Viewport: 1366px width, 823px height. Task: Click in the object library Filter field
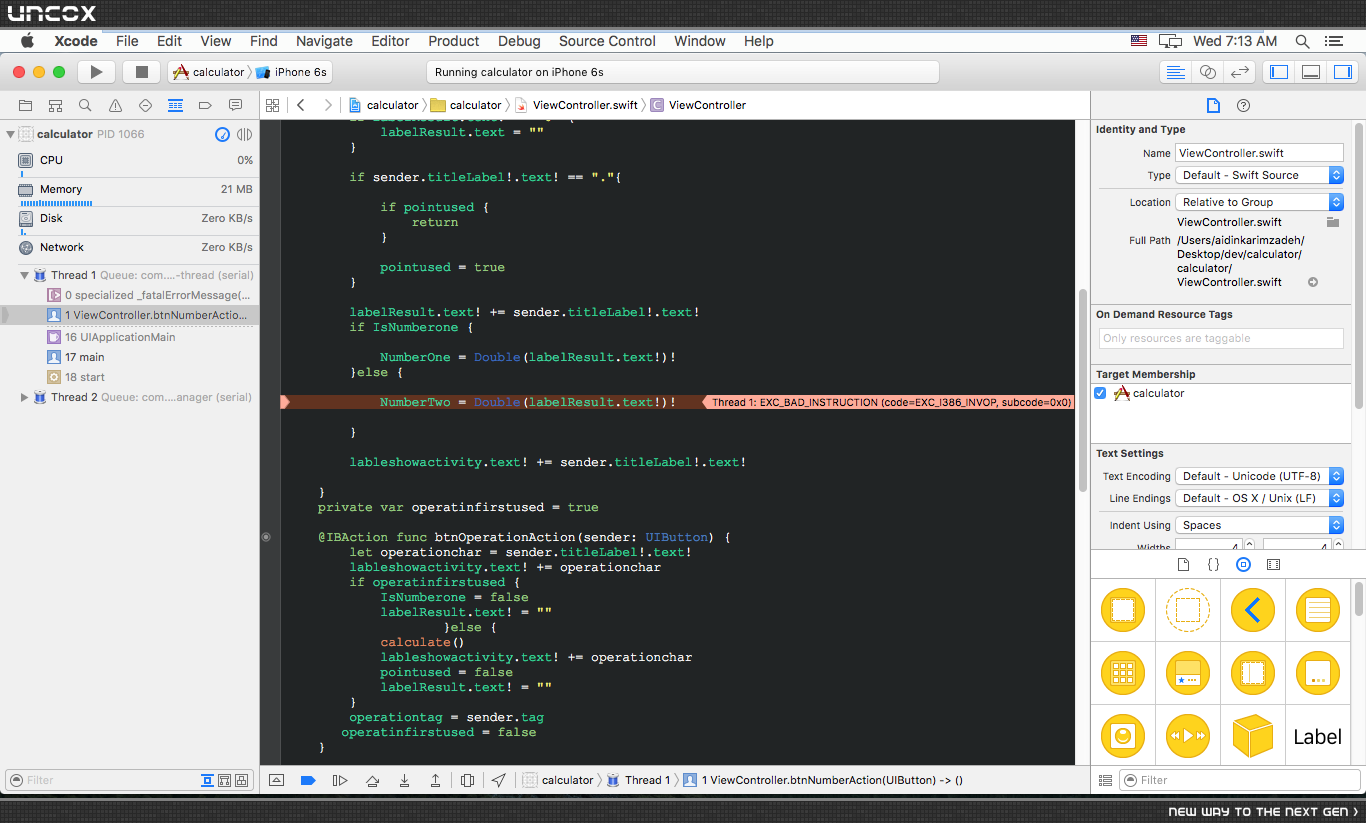tap(1240, 780)
